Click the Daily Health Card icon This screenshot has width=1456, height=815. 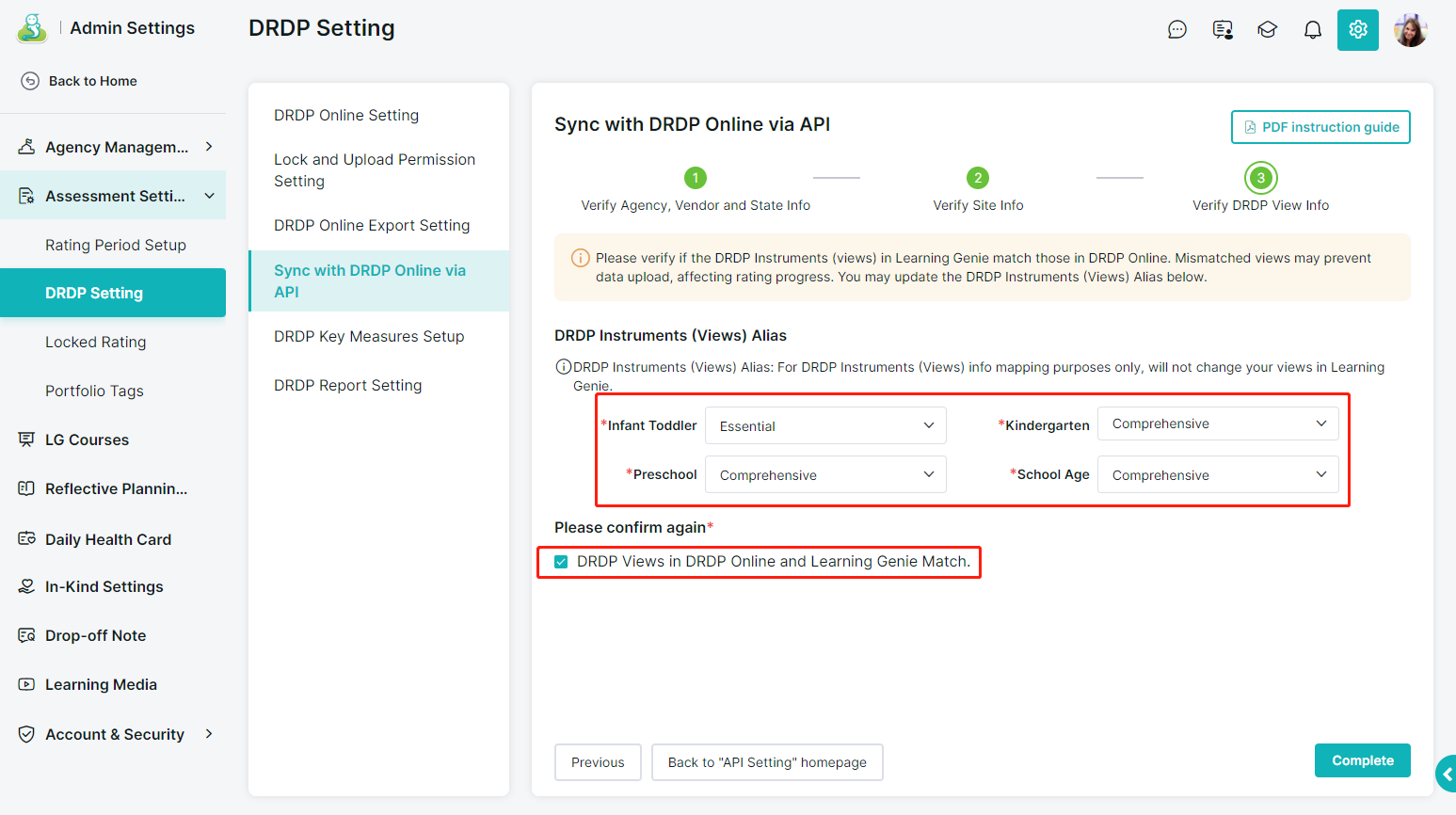click(x=27, y=539)
